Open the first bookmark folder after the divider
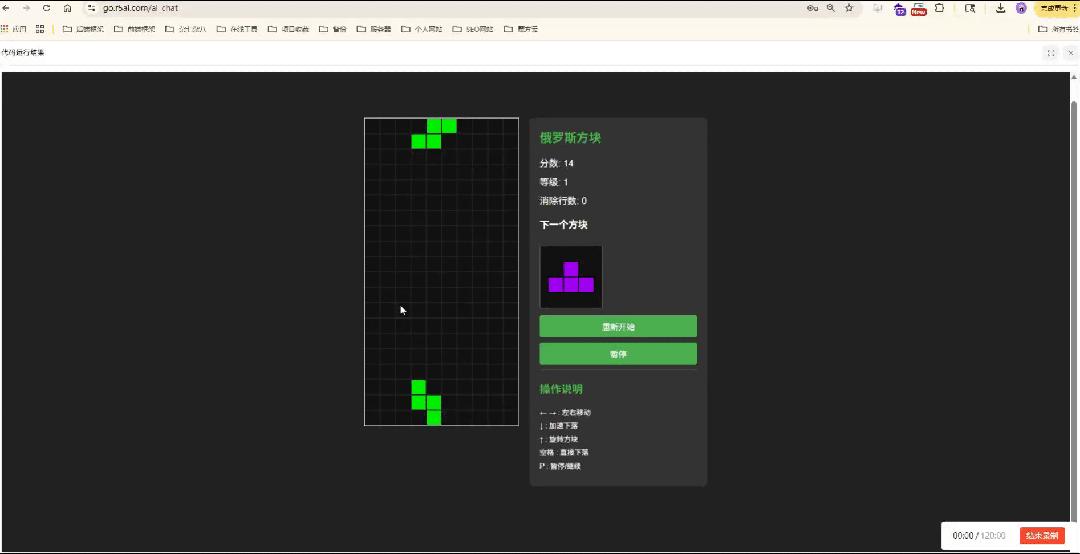Image resolution: width=1080 pixels, height=554 pixels. pos(83,29)
